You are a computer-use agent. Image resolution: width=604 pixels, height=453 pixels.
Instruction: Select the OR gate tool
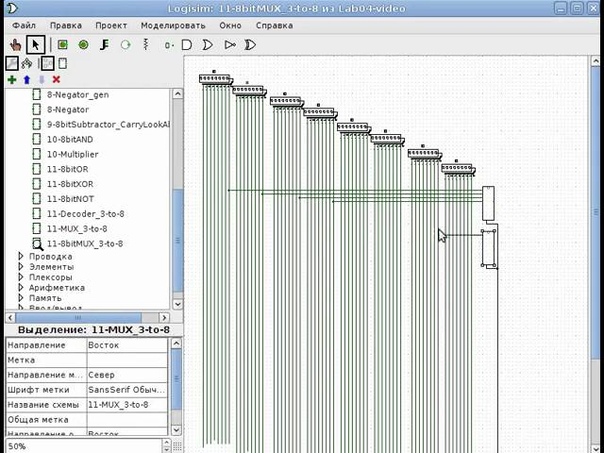[208, 45]
